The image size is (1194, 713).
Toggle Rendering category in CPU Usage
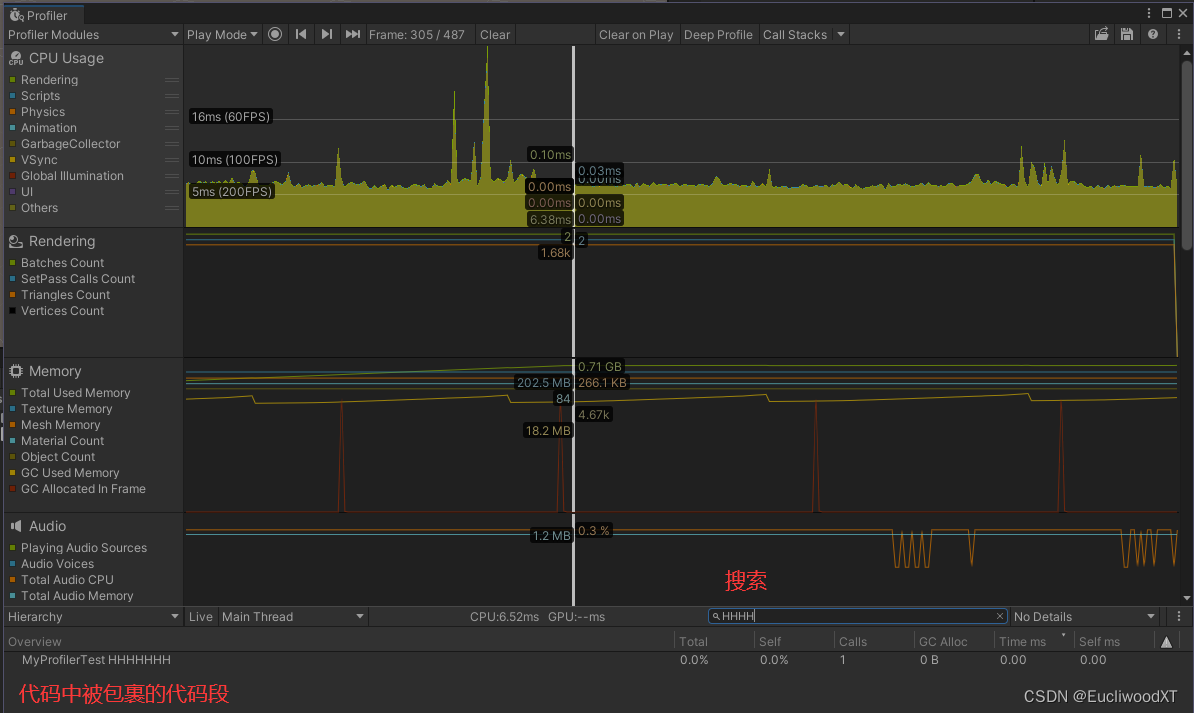[13, 80]
